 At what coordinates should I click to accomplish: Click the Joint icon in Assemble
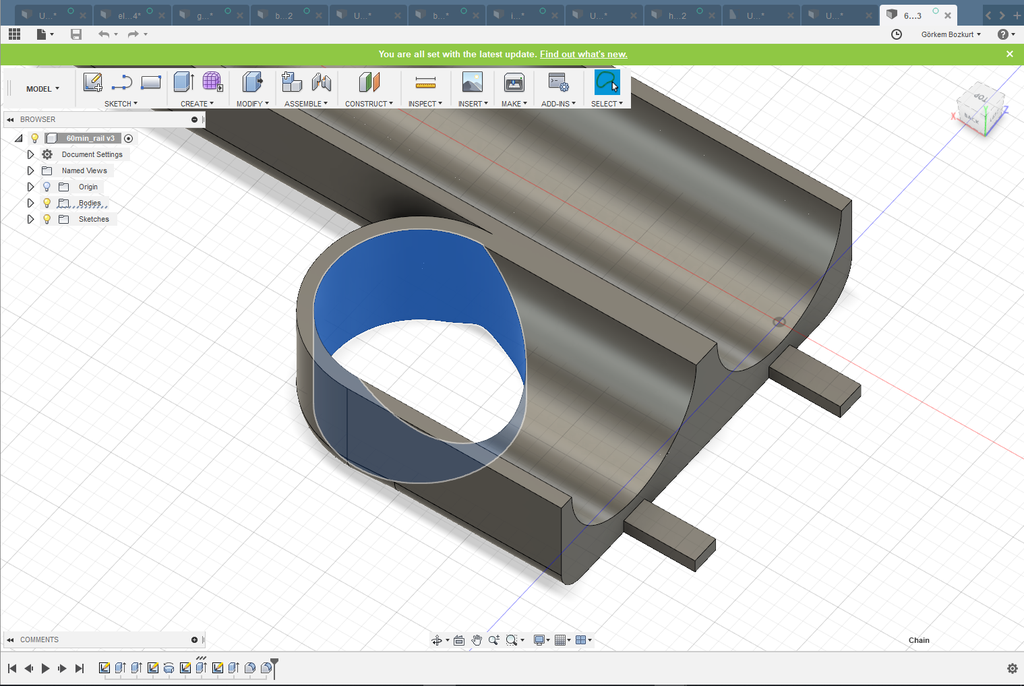pyautogui.click(x=321, y=83)
